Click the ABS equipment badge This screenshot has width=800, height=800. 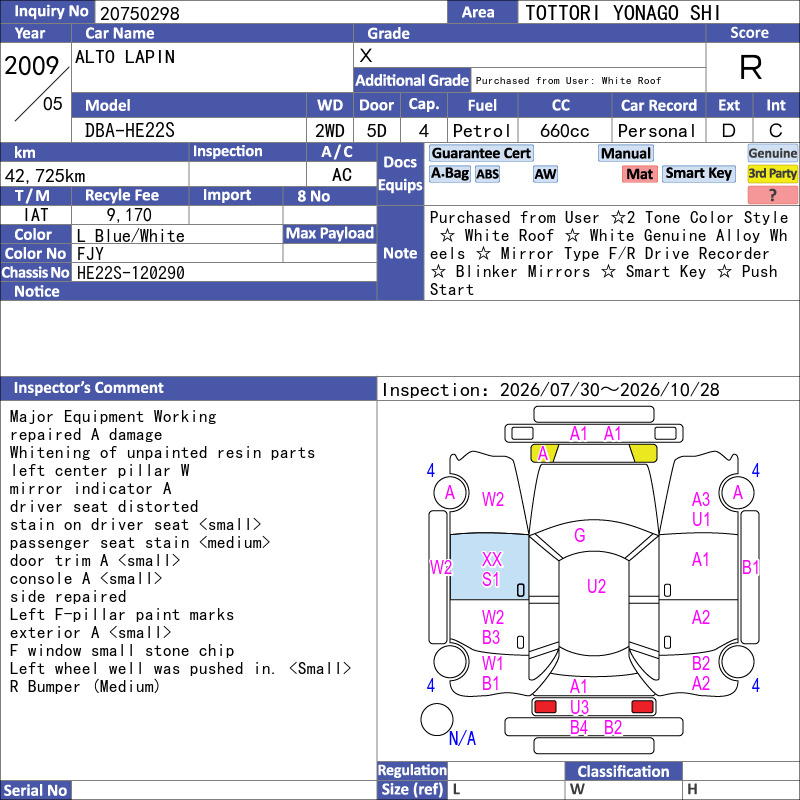click(x=487, y=174)
